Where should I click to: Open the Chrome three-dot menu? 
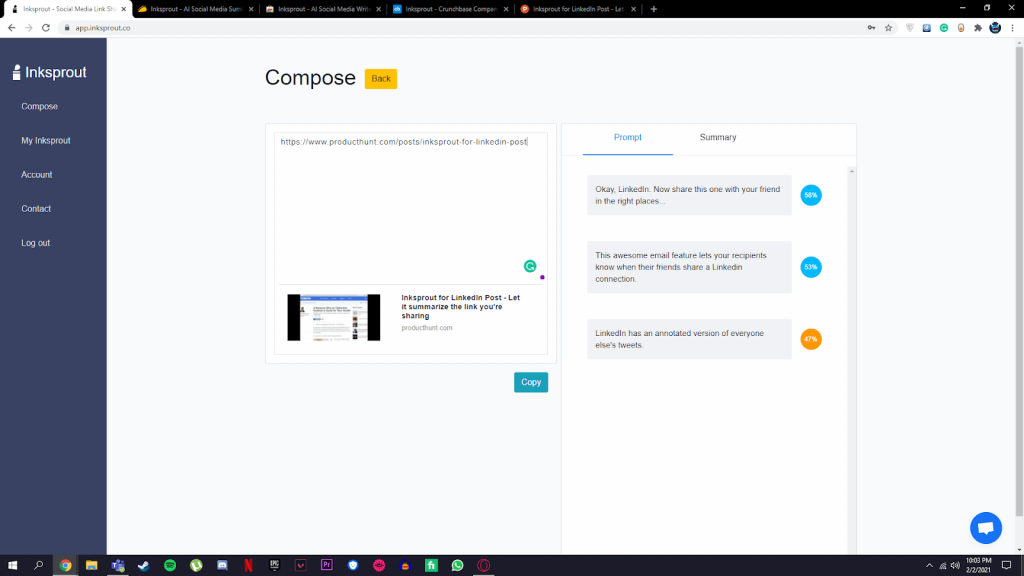(1012, 28)
